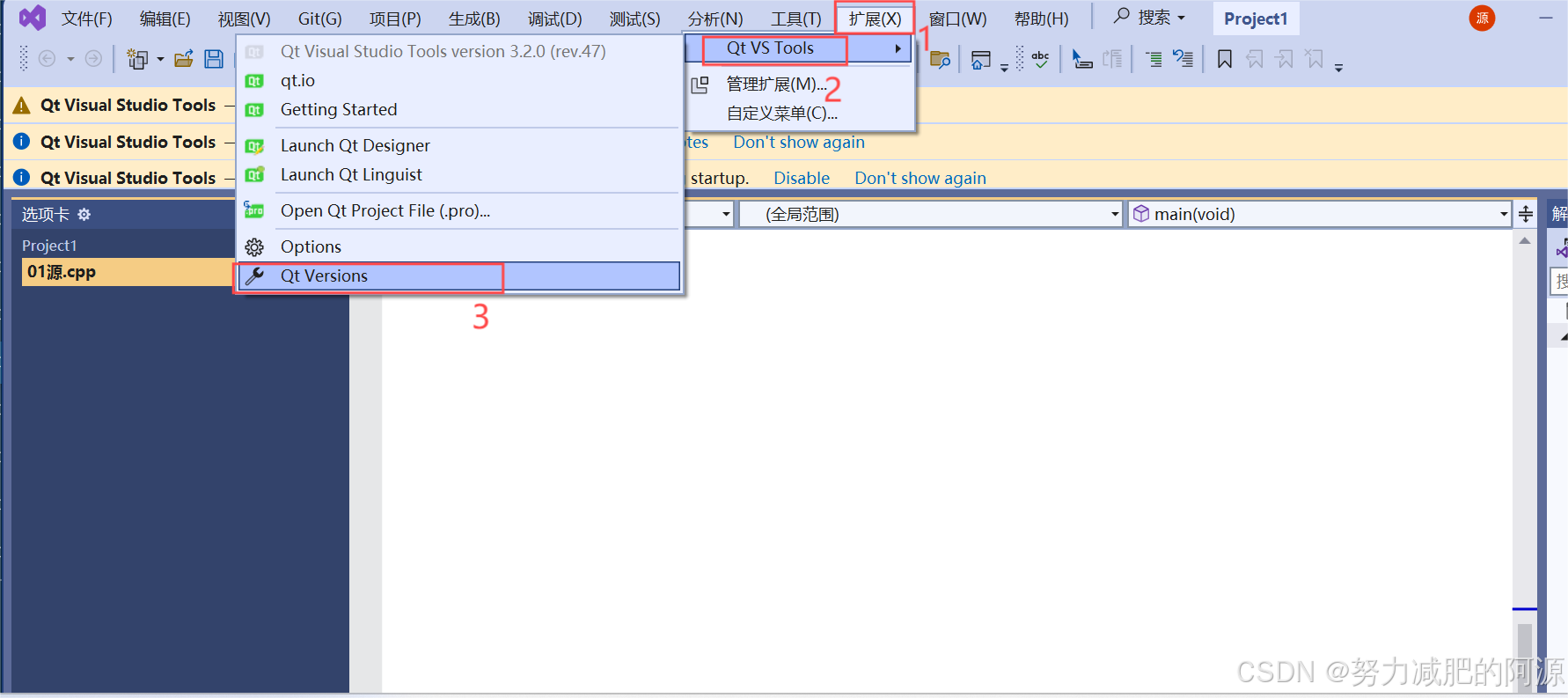Click the Project1 title label
This screenshot has height=698, width=1568.
tap(1256, 18)
